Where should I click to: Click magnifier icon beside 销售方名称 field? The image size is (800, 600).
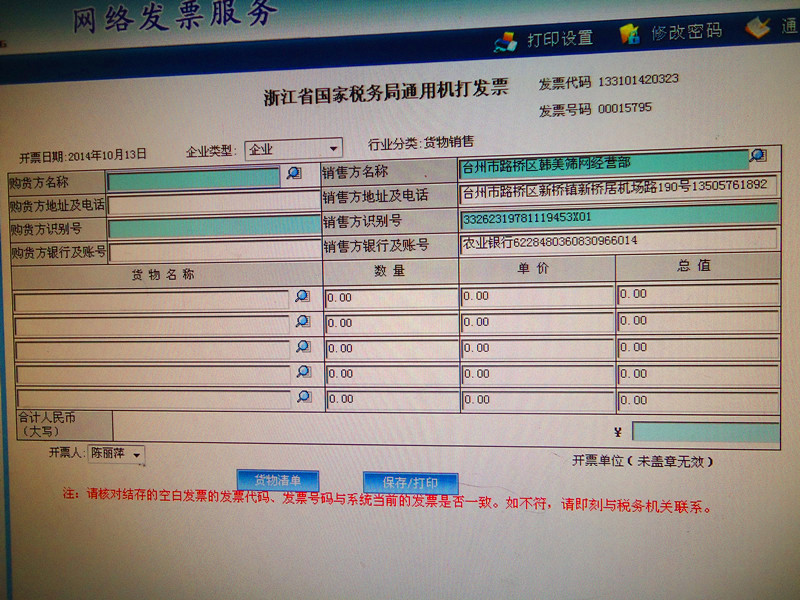758,155
